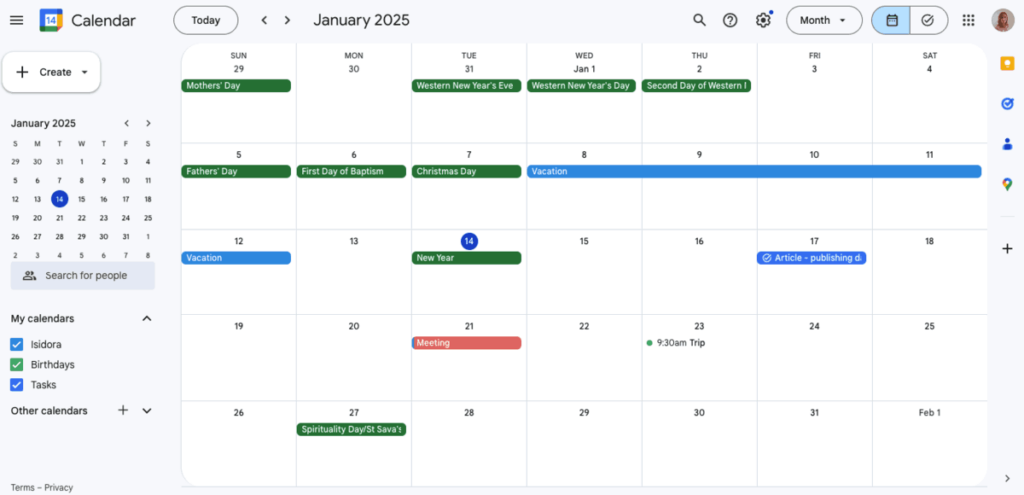Open Vacation event on Sunday 12
Viewport: 1024px width, 495px height.
click(236, 258)
